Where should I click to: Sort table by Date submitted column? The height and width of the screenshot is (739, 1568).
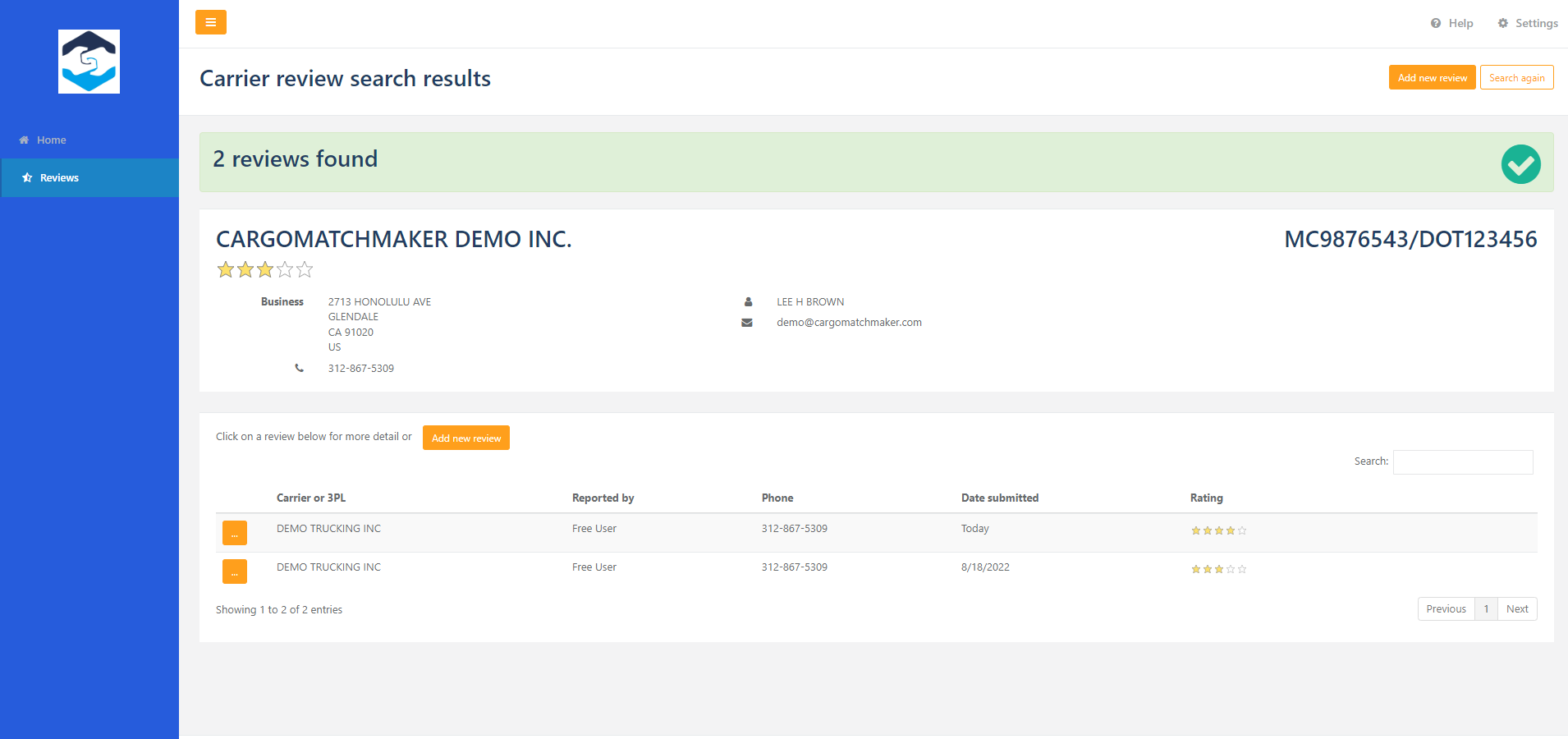click(x=1000, y=498)
